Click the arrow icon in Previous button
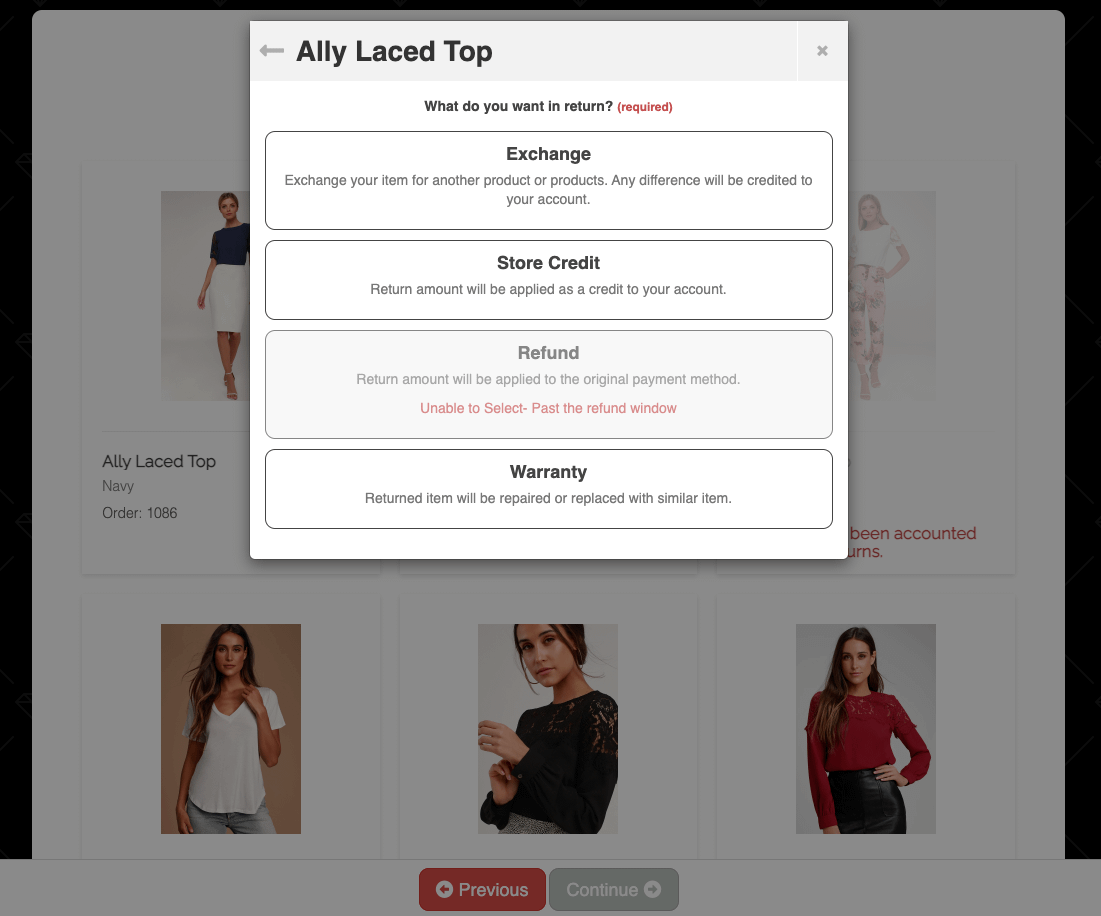This screenshot has width=1101, height=916. pos(444,889)
